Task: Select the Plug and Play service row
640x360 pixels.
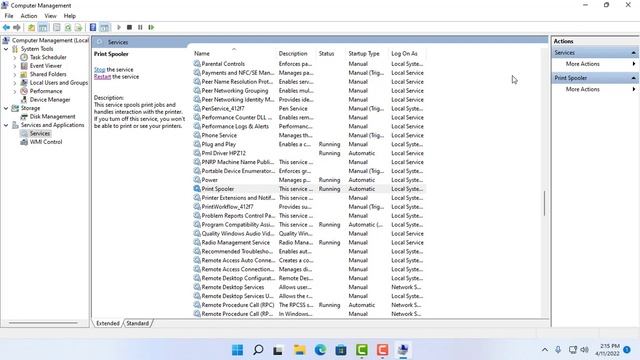Action: 309,144
